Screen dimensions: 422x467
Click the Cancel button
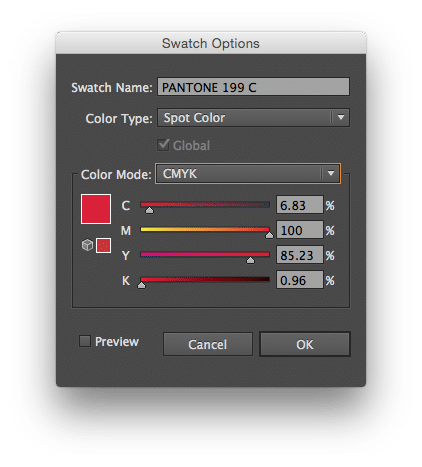208,344
